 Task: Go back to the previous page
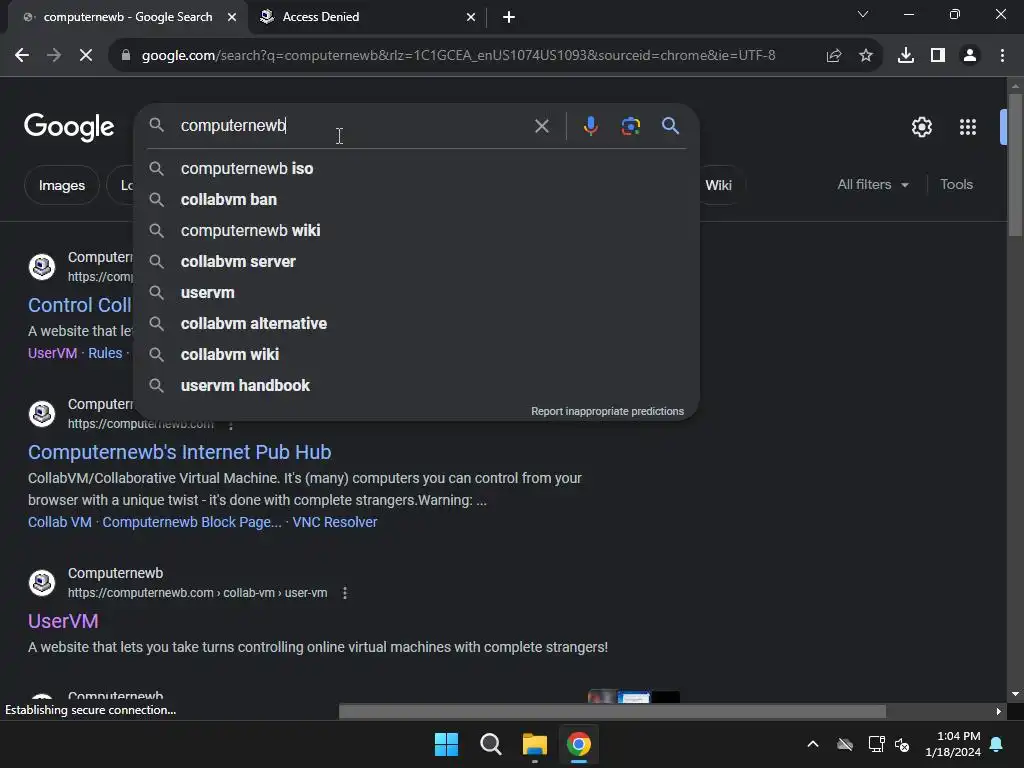22,56
